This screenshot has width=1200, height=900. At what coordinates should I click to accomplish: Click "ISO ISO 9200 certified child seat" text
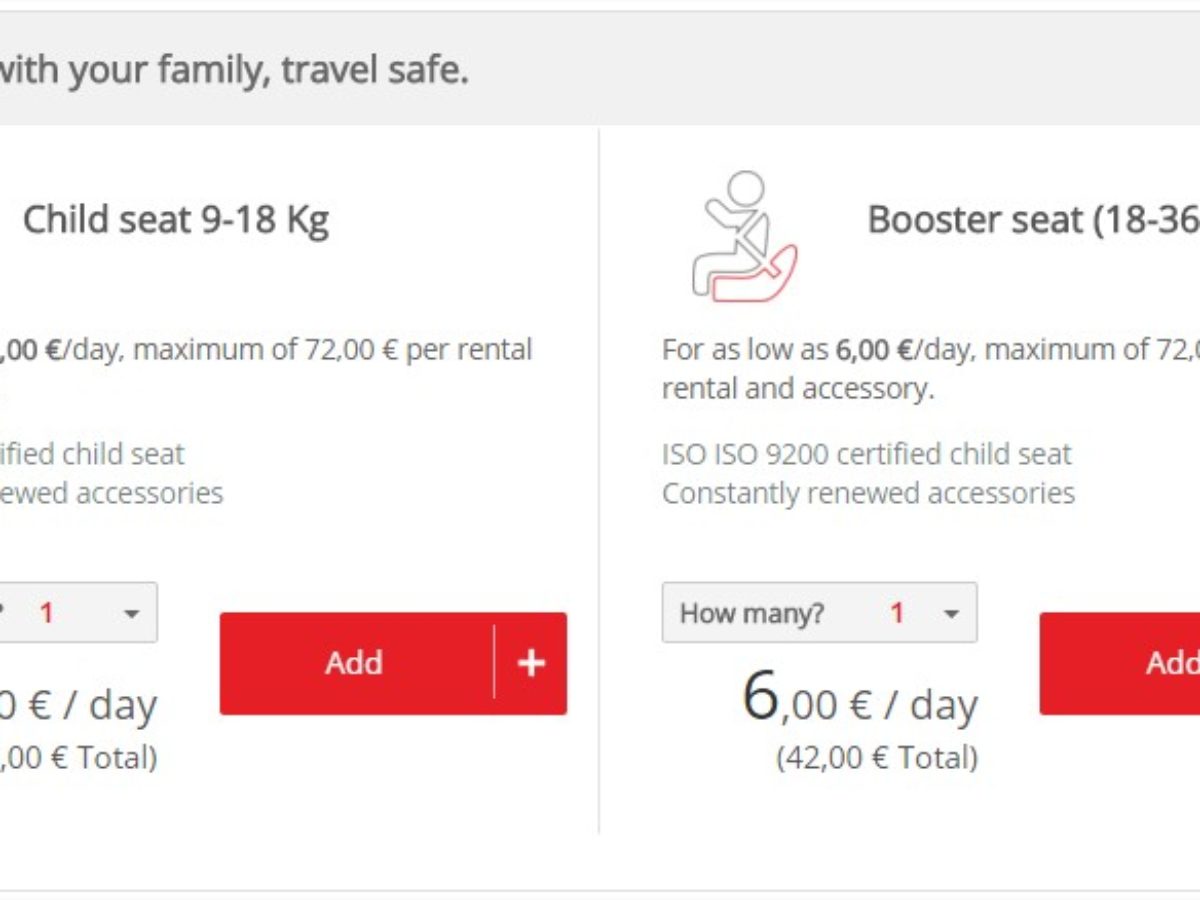coord(867,454)
